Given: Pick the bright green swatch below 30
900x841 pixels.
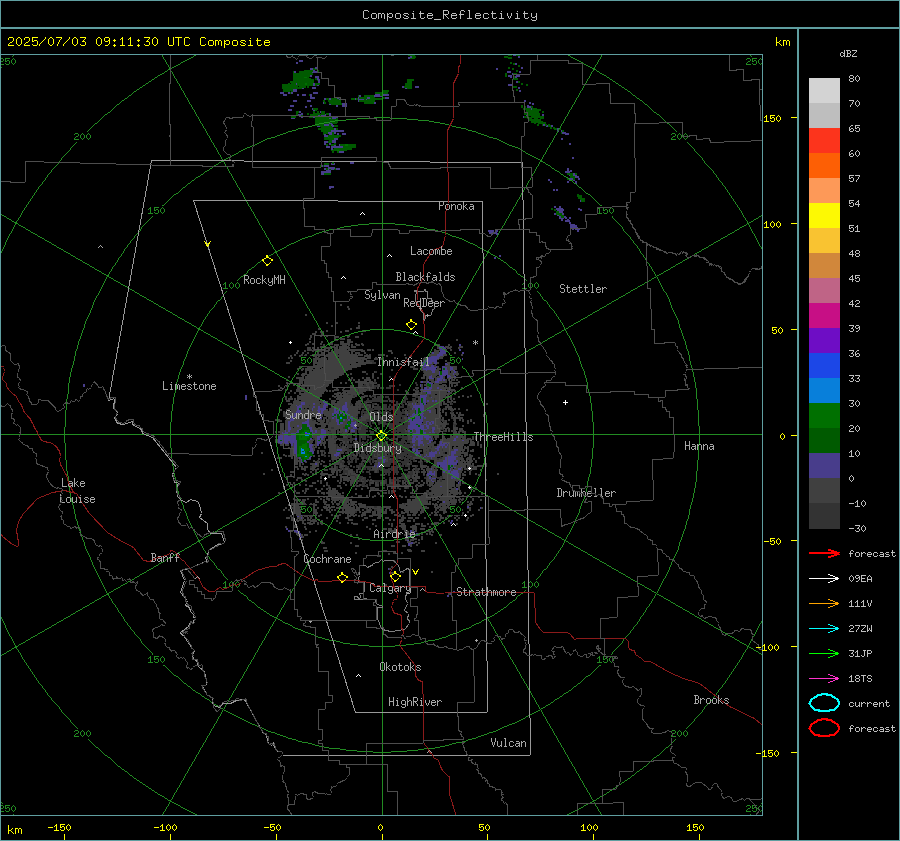Looking at the screenshot, I should click(824, 416).
